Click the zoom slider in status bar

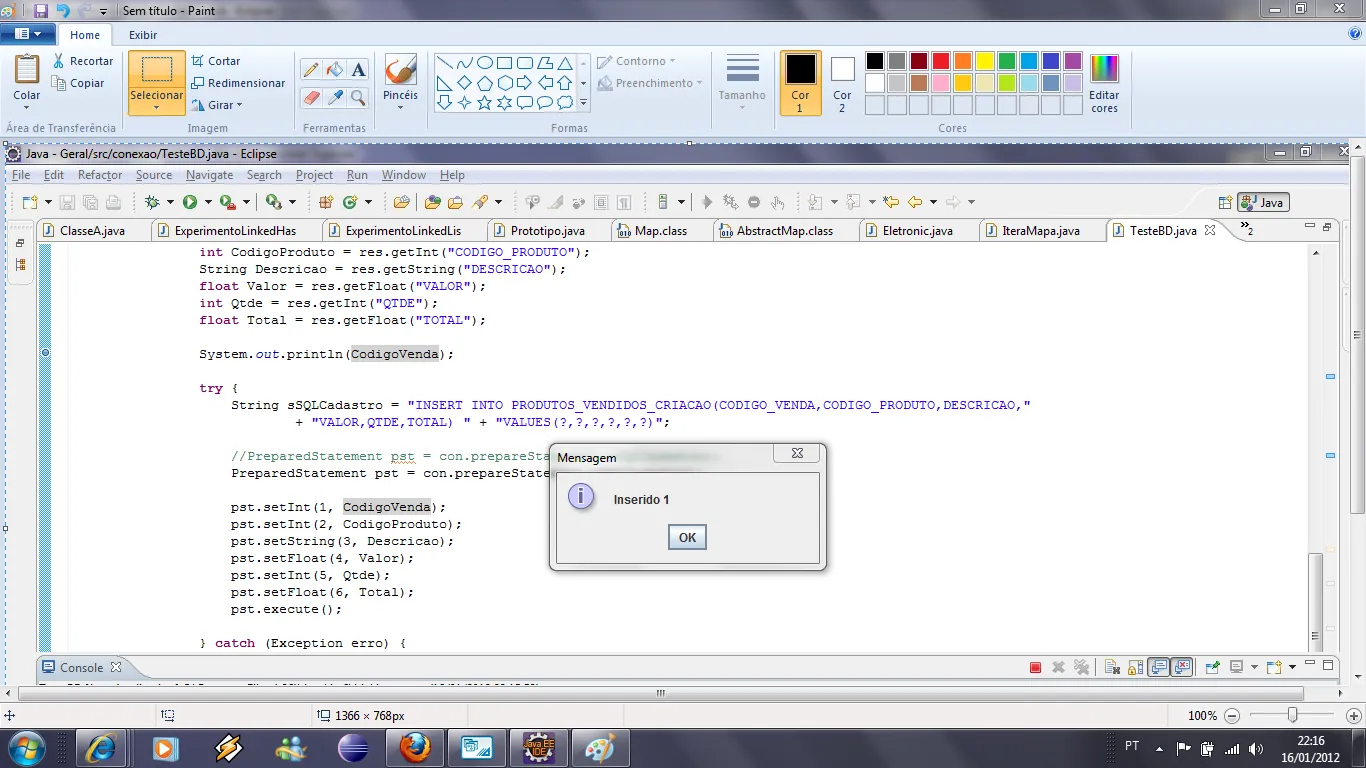click(x=1292, y=715)
